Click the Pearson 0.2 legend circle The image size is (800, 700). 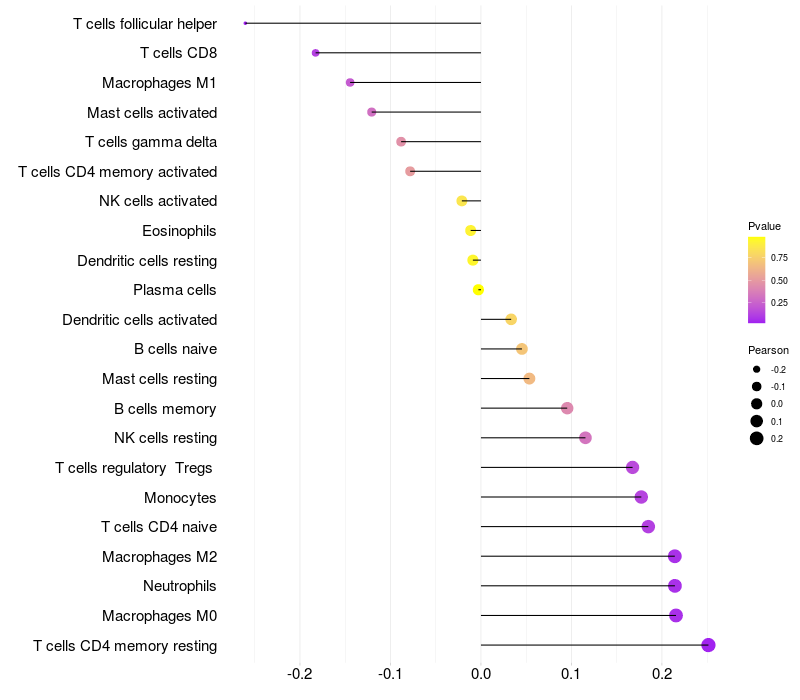point(757,438)
